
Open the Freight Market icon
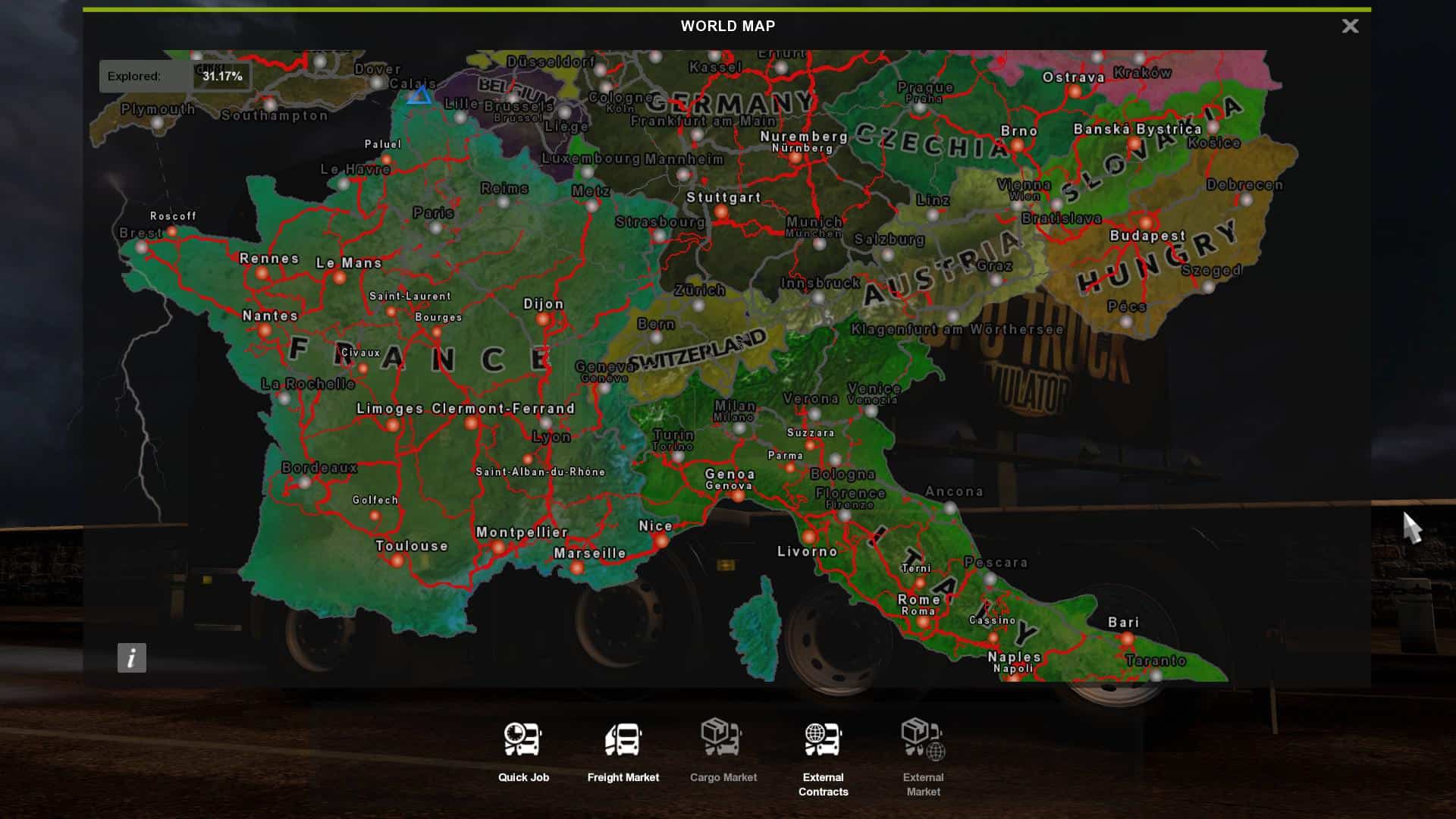[x=623, y=739]
